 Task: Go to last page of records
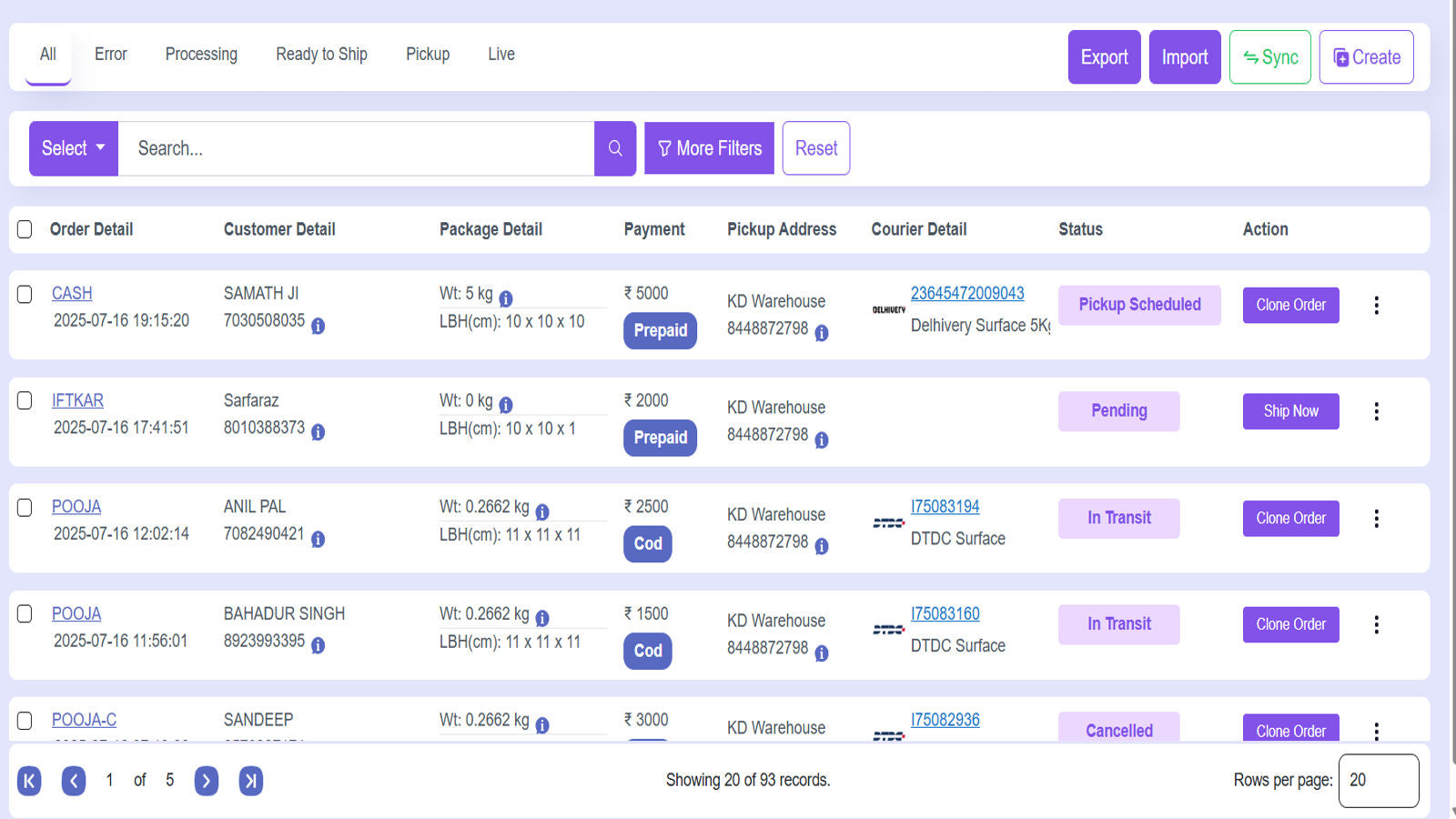[x=251, y=781]
